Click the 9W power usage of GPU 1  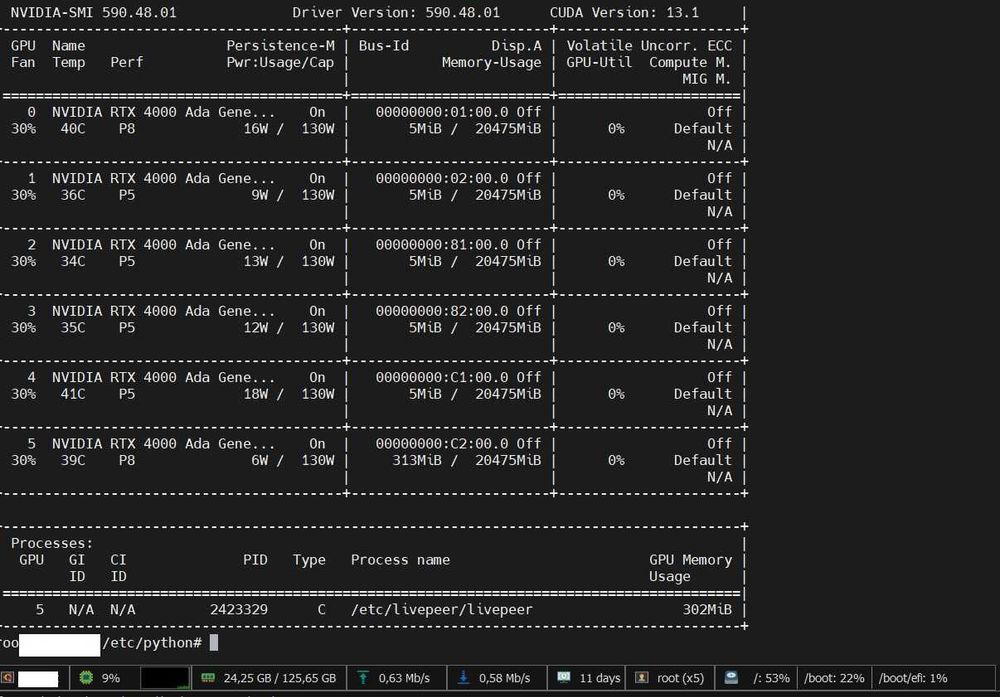260,195
